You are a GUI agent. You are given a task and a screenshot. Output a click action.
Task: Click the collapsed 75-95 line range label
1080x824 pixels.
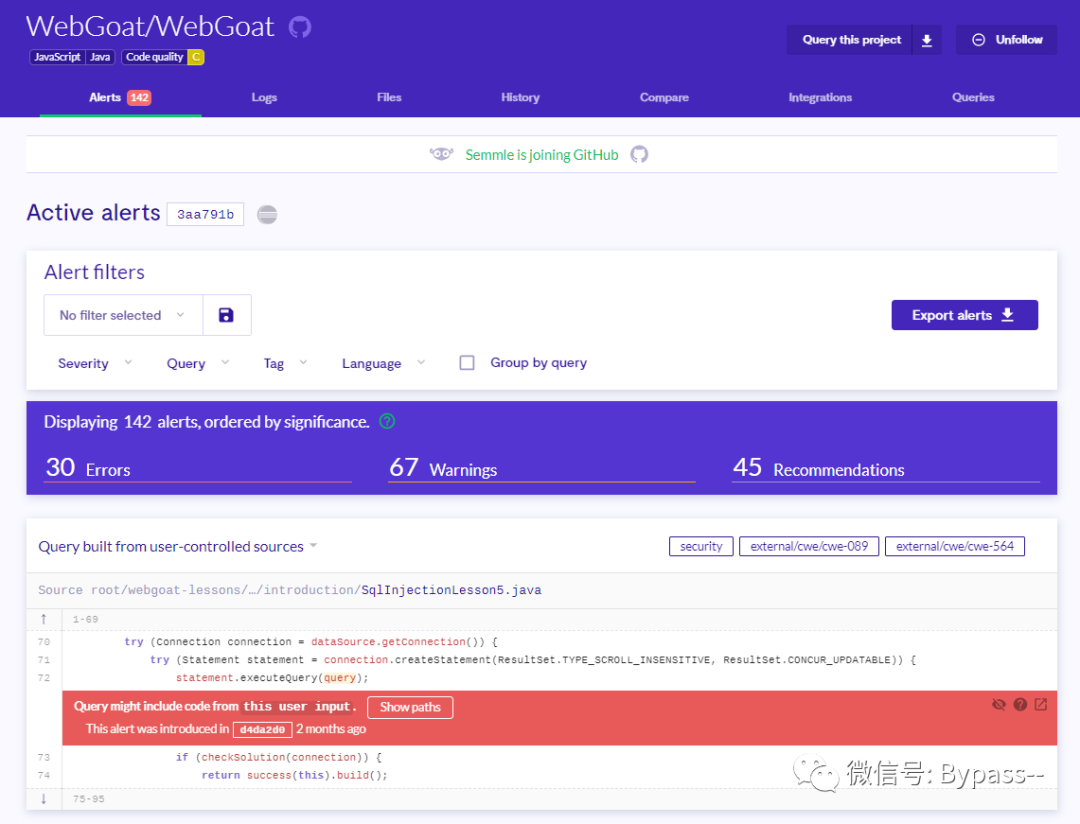(89, 799)
